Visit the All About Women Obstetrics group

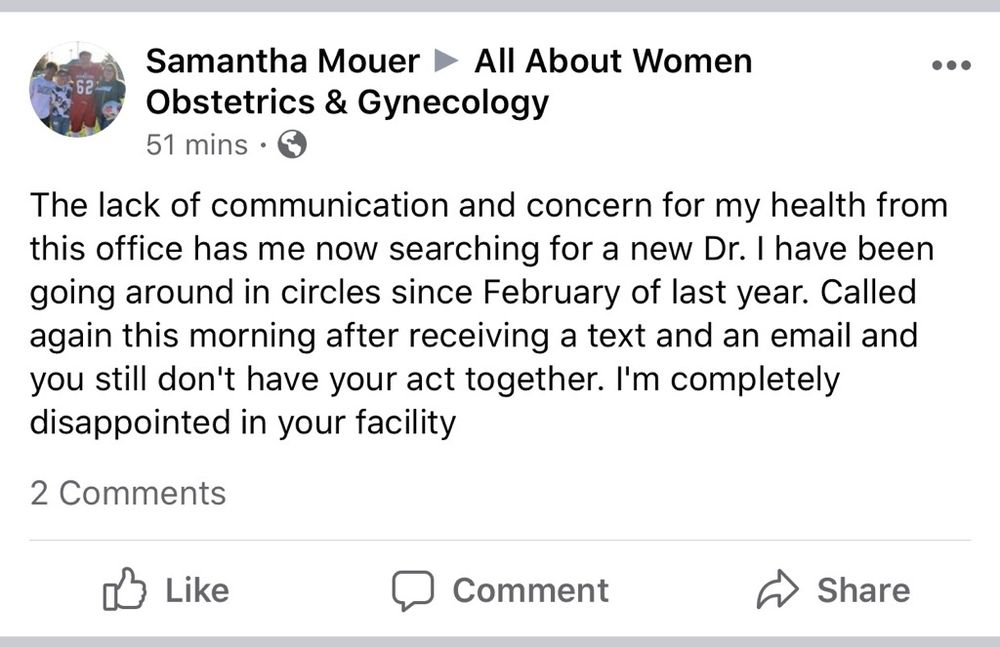coord(610,61)
